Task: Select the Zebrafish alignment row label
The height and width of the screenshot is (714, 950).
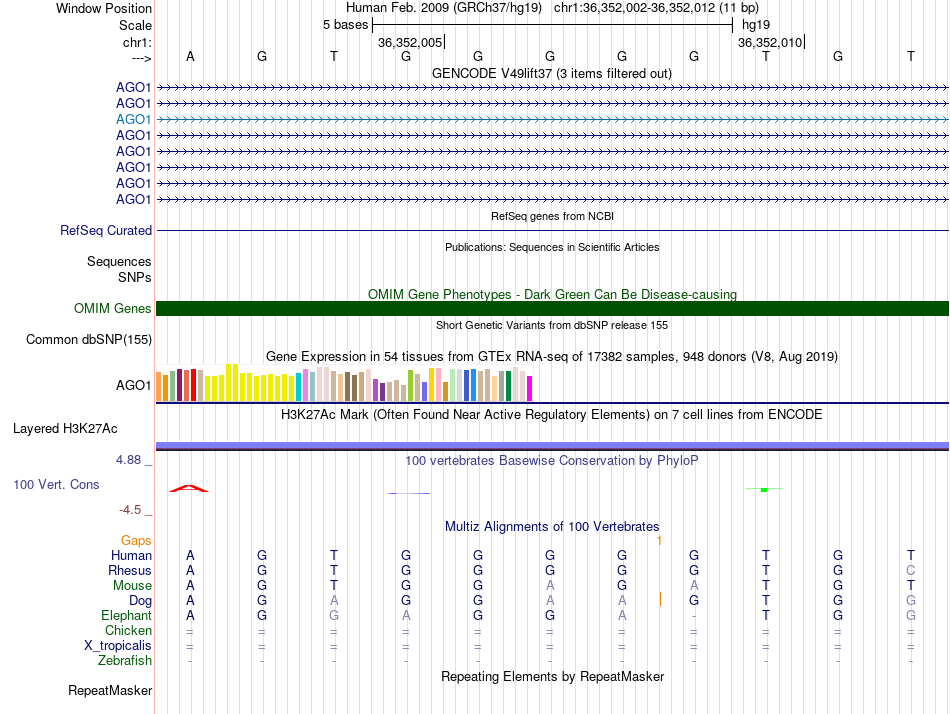Action: pyautogui.click(x=125, y=660)
